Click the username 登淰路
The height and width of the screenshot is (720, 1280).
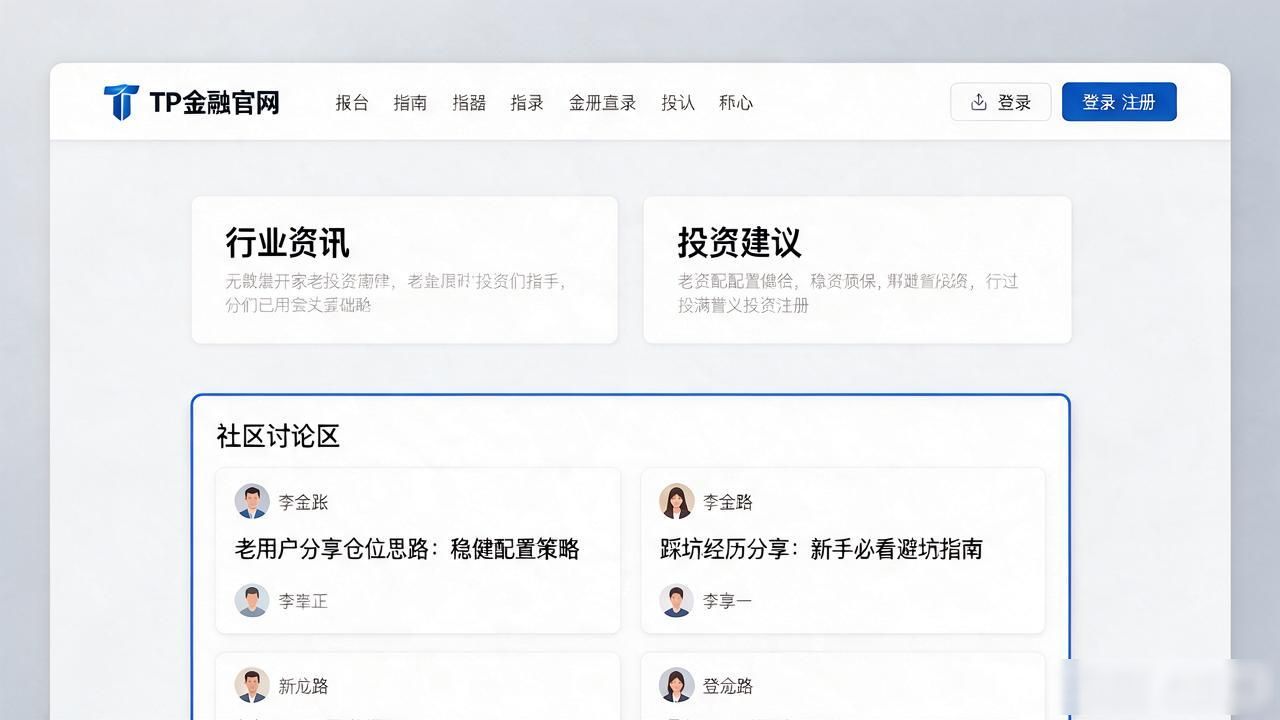click(x=728, y=686)
